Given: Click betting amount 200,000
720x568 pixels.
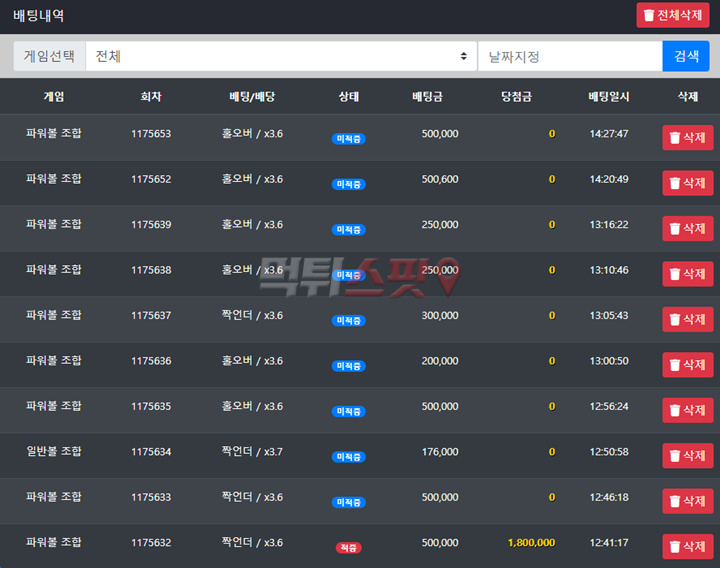Looking at the screenshot, I should [x=440, y=361].
